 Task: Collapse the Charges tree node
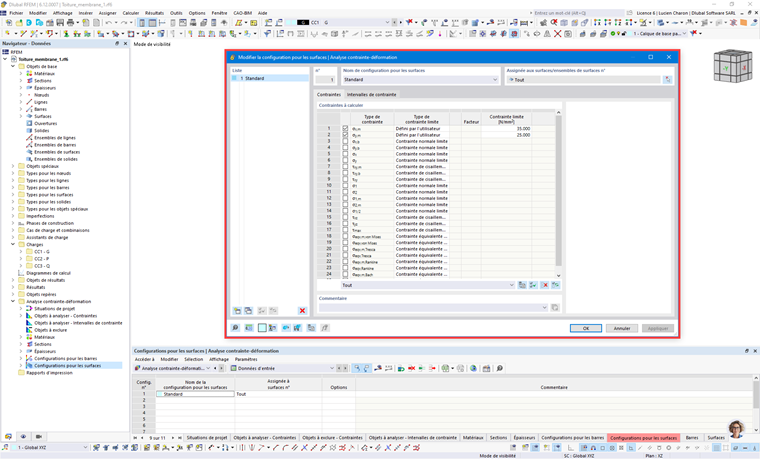pyautogui.click(x=13, y=245)
